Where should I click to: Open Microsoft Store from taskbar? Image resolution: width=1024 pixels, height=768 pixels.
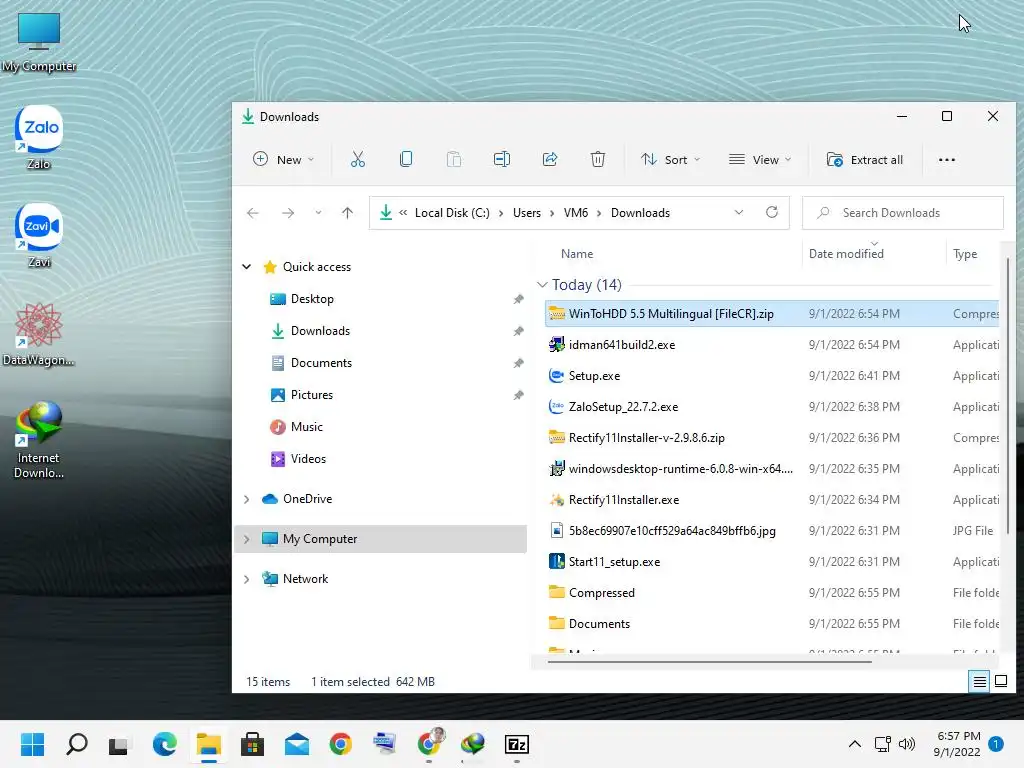click(x=252, y=744)
